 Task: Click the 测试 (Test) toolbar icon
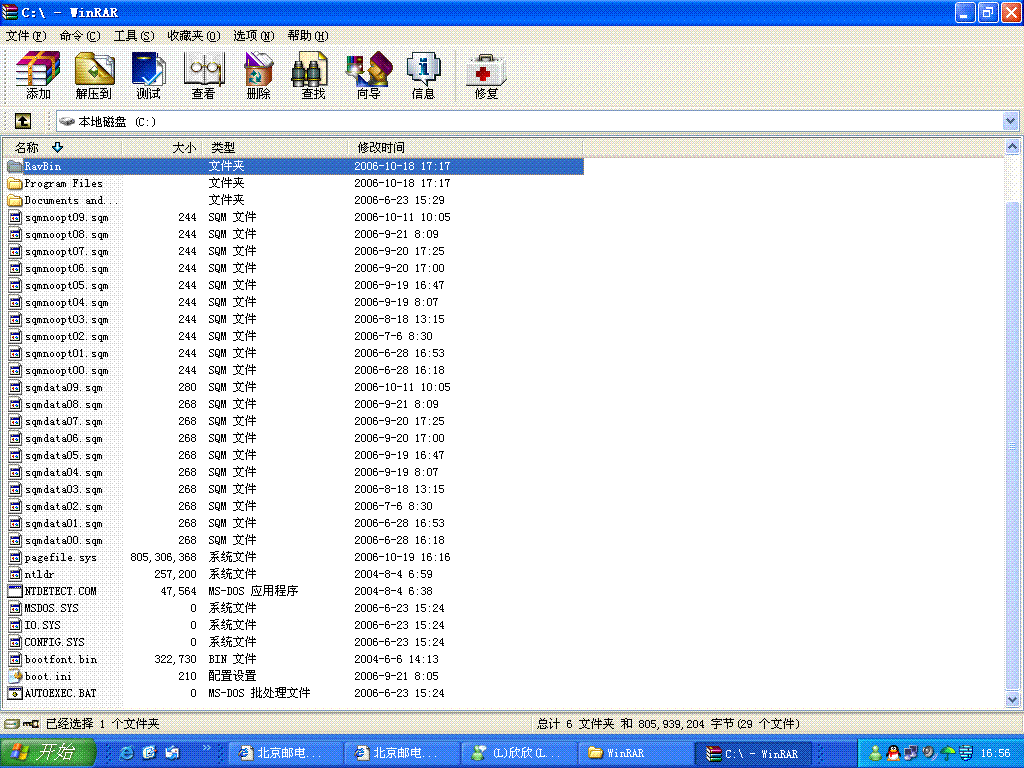tap(148, 74)
